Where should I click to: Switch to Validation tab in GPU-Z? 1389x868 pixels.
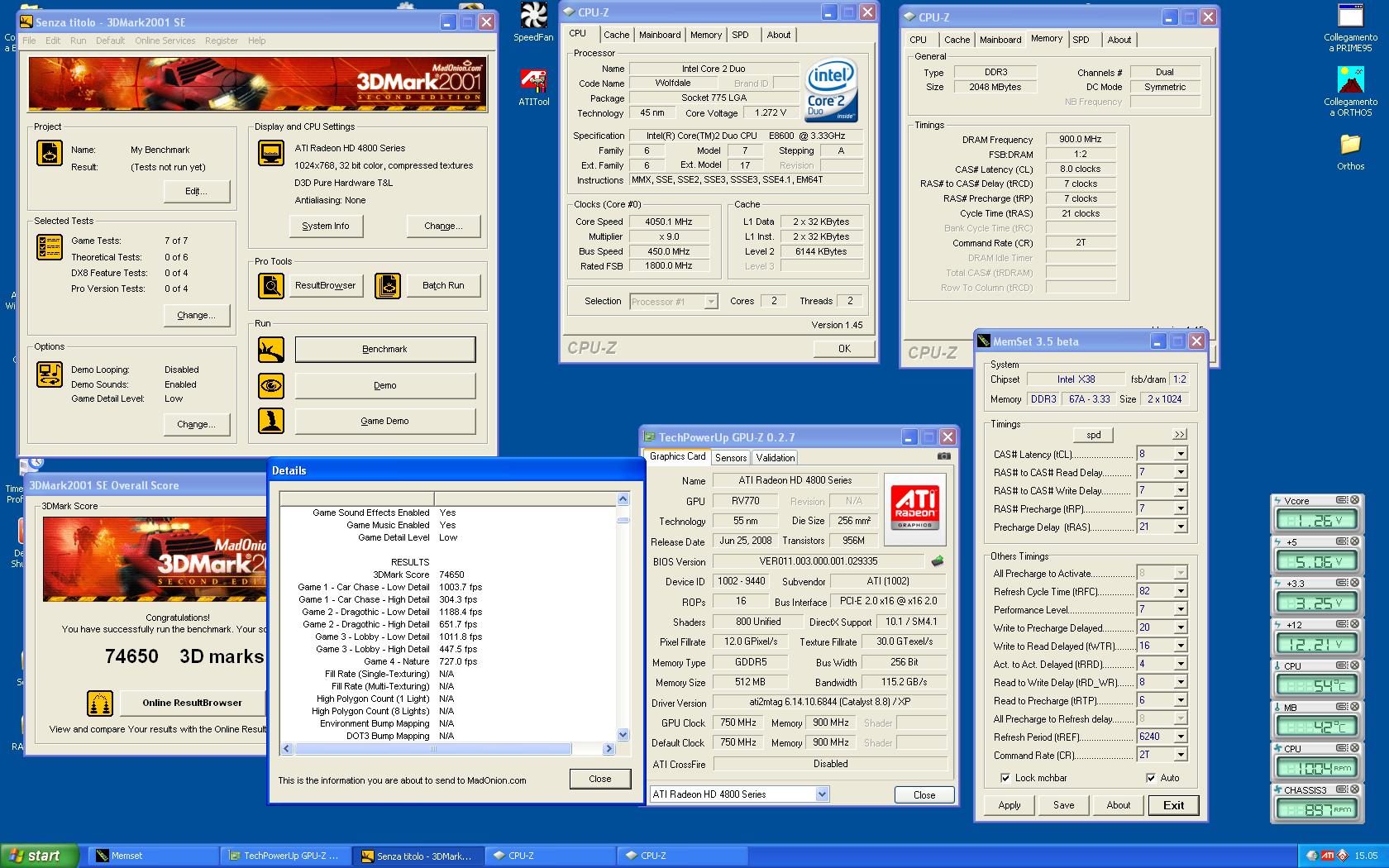coord(776,458)
